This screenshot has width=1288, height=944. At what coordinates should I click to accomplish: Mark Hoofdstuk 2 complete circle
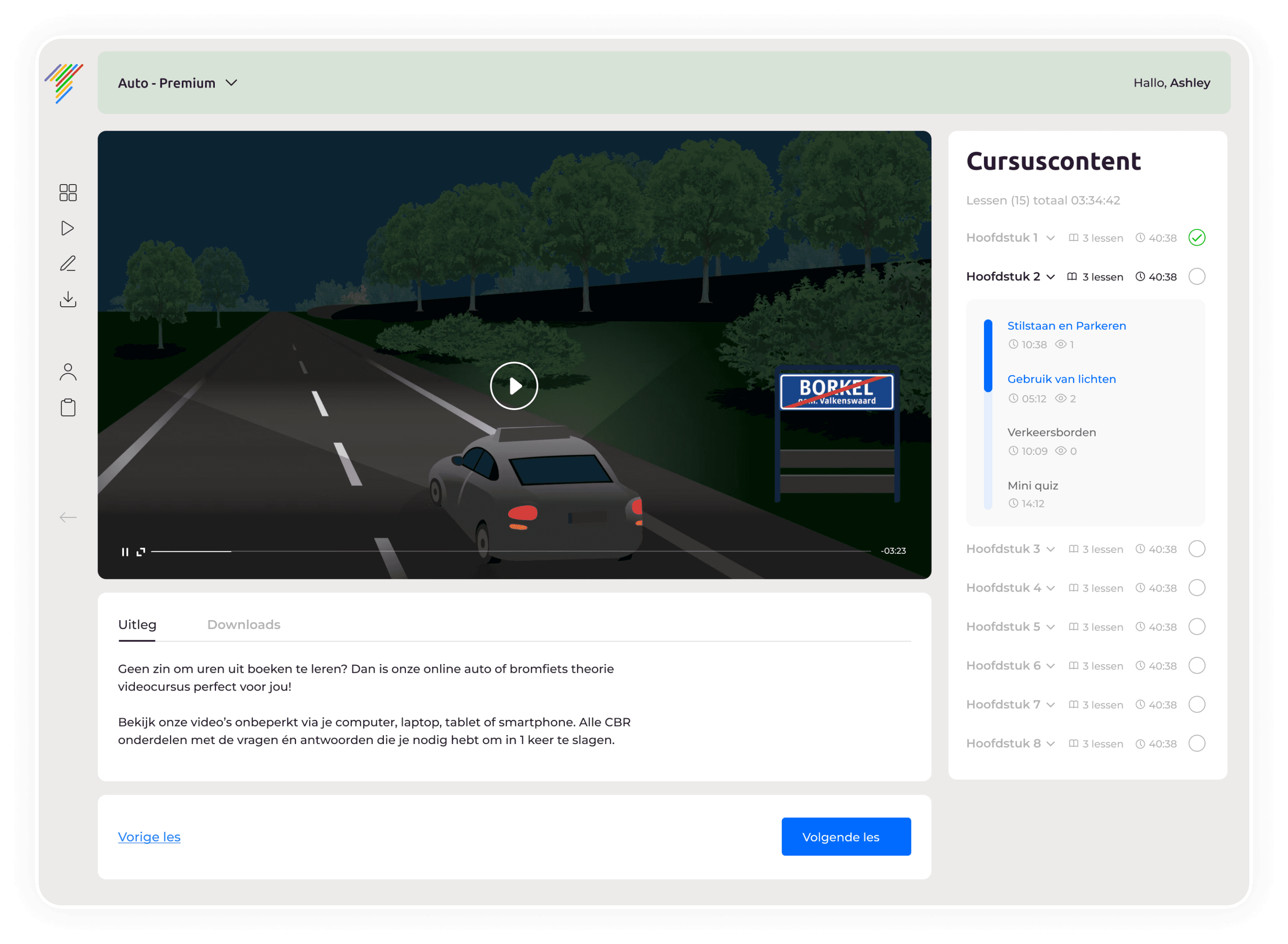1197,276
